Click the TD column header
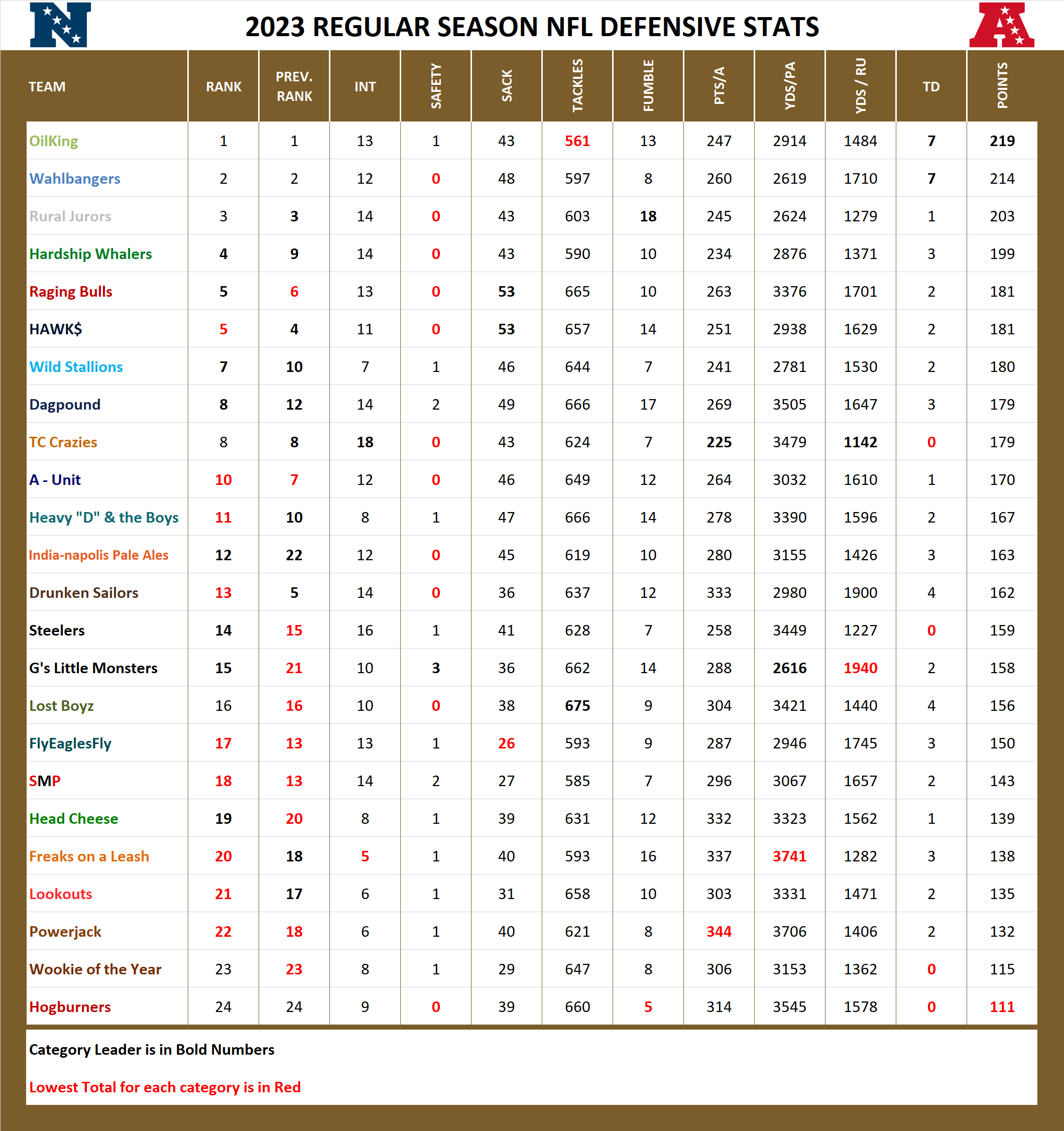1064x1131 pixels. click(x=931, y=86)
